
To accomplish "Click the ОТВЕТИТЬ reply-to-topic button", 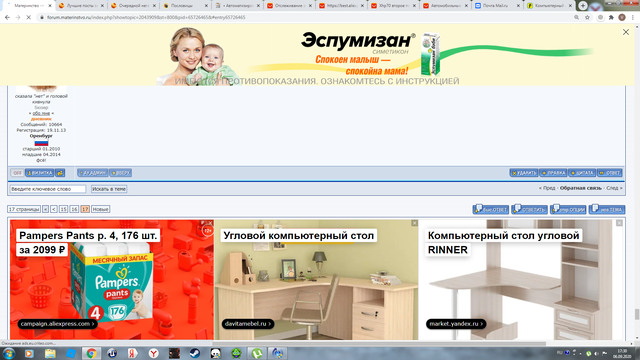I will [x=529, y=209].
